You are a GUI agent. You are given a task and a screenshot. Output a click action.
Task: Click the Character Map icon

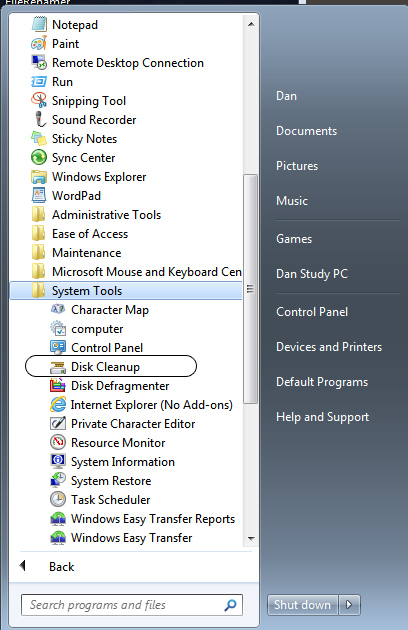coord(58,309)
